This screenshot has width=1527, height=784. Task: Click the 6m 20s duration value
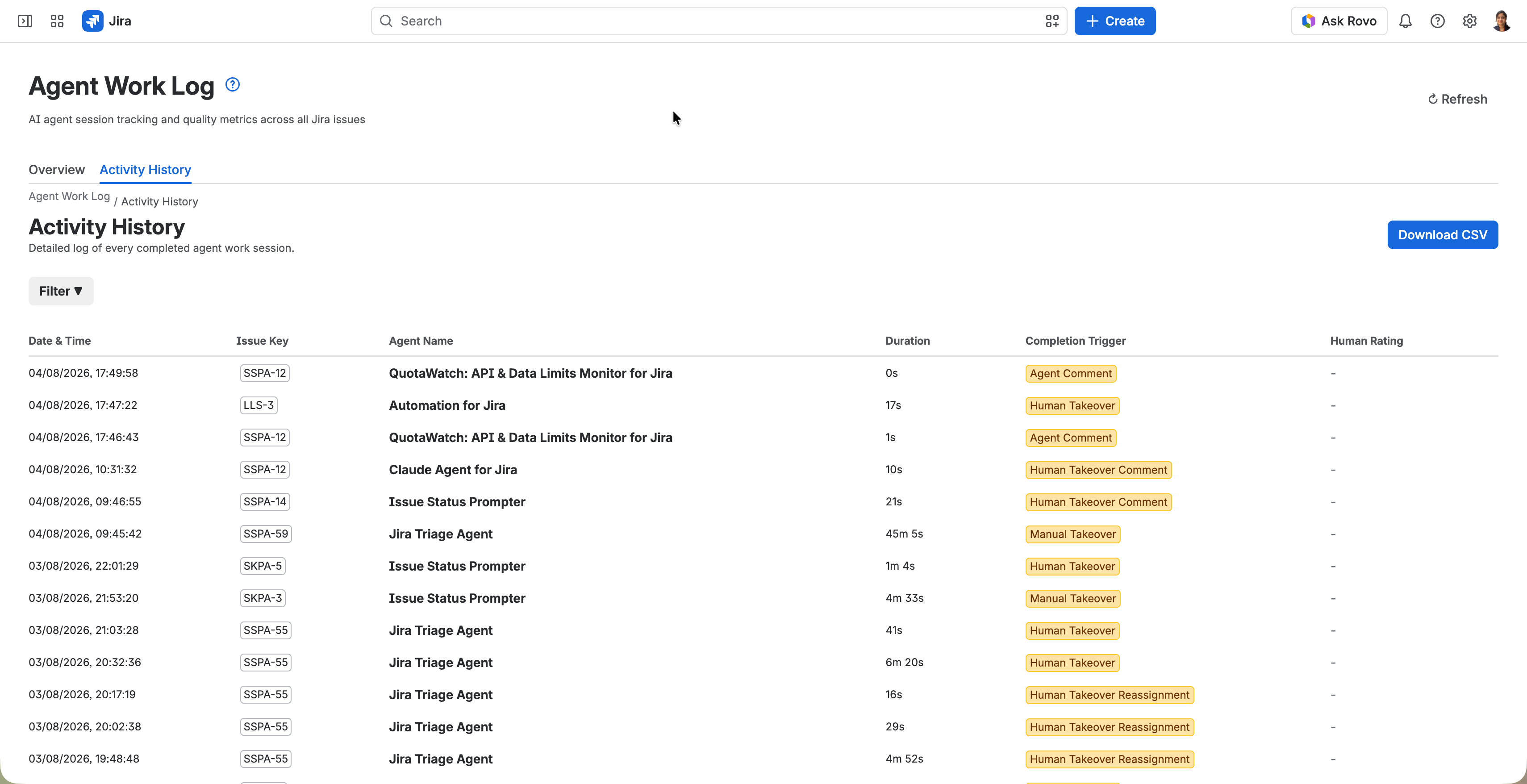(904, 663)
